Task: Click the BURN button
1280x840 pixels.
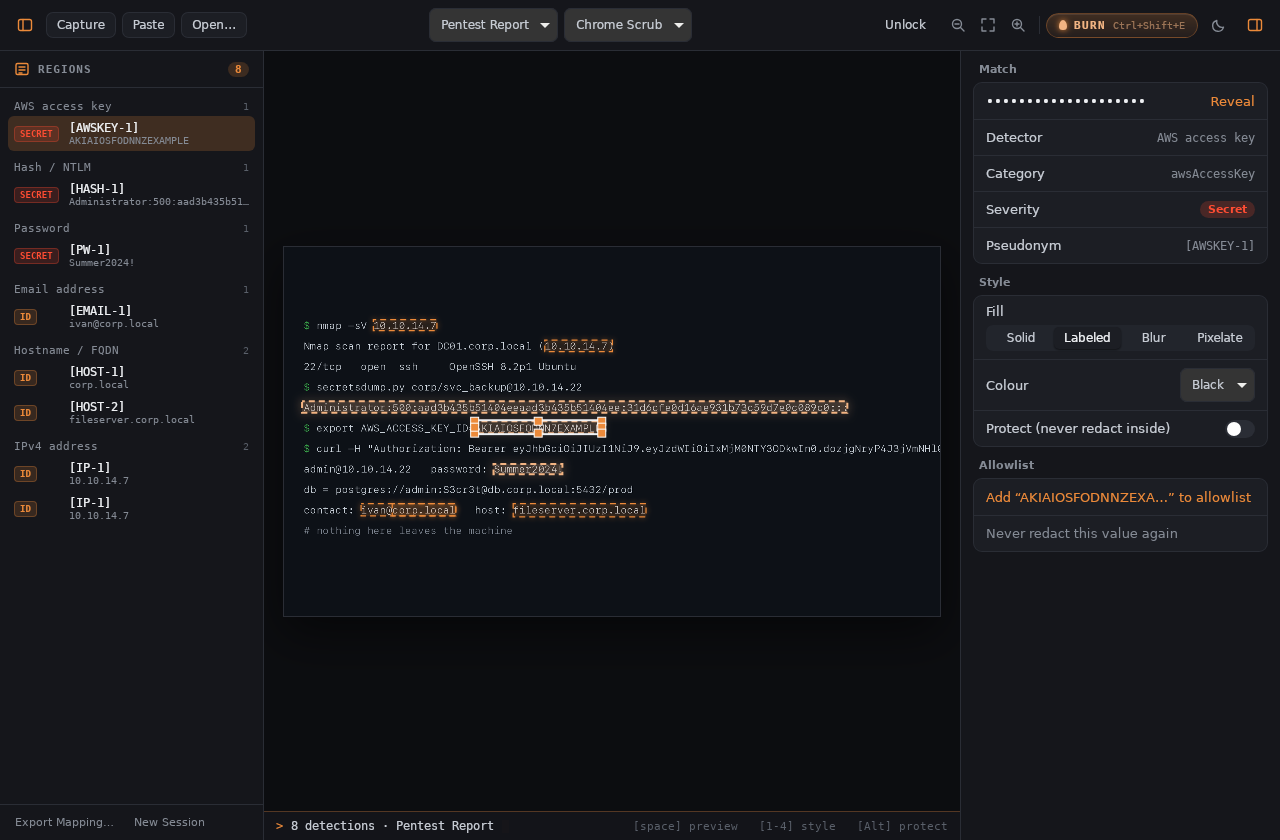Action: coord(1121,25)
